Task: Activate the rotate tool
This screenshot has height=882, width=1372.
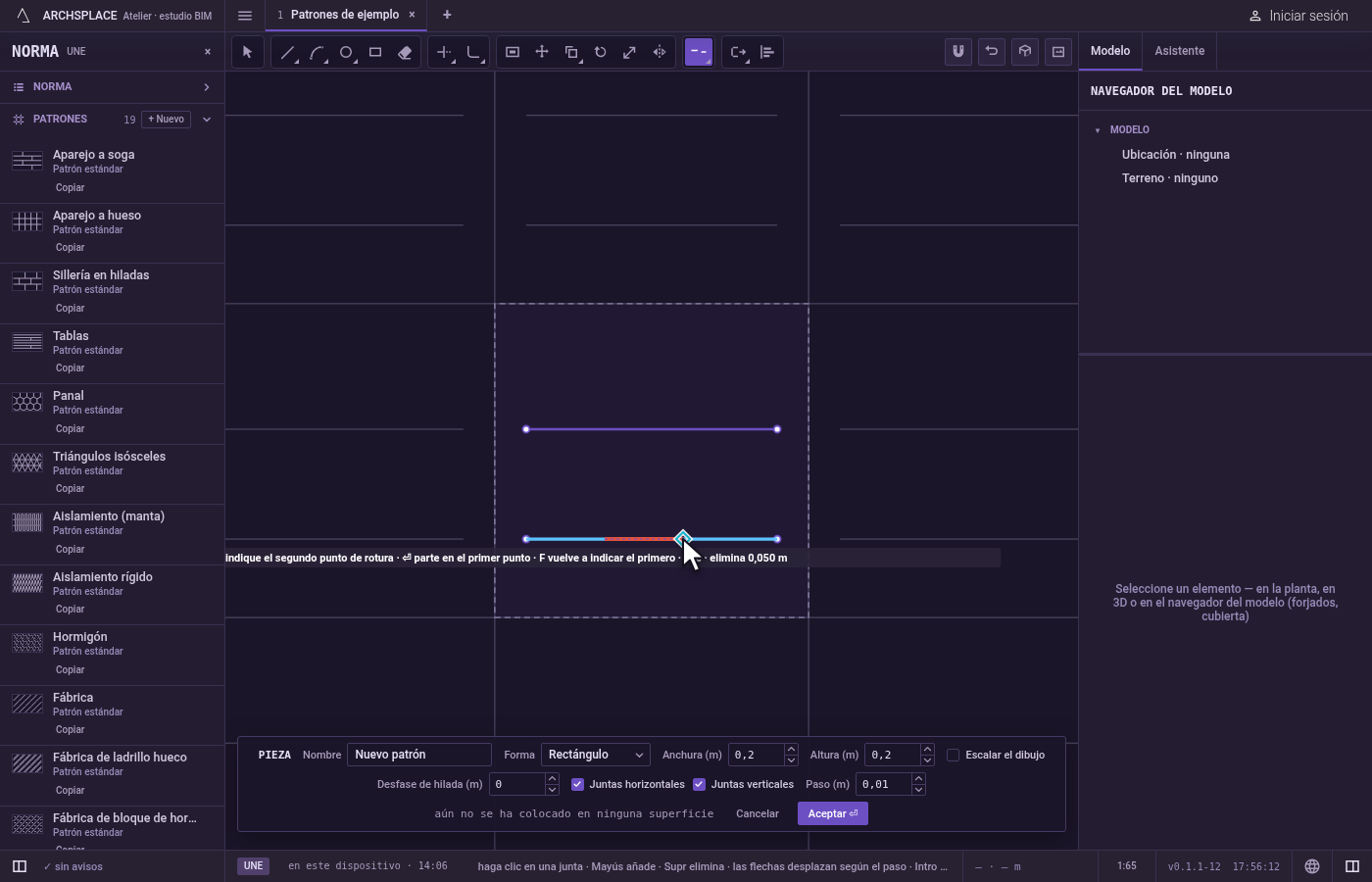Action: (x=601, y=52)
